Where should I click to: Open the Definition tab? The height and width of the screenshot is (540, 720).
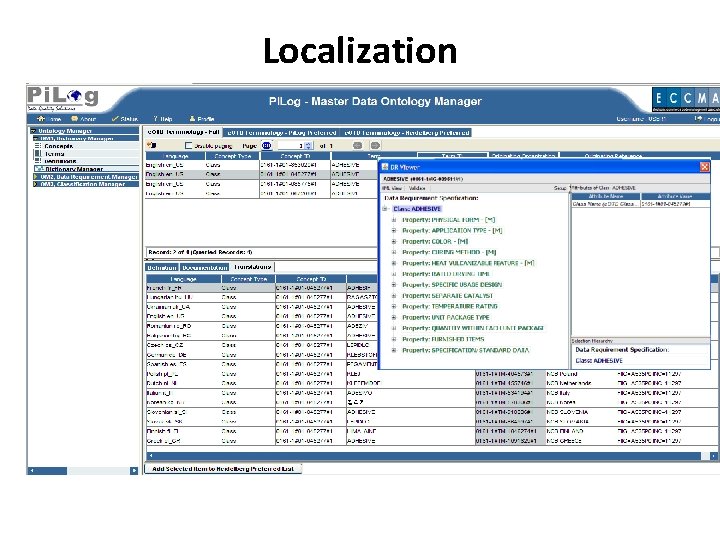pyautogui.click(x=162, y=267)
